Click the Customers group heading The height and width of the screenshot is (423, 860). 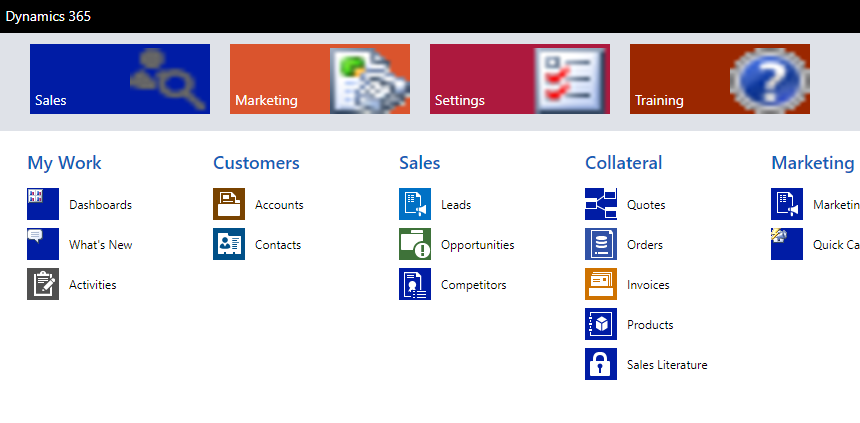[256, 163]
